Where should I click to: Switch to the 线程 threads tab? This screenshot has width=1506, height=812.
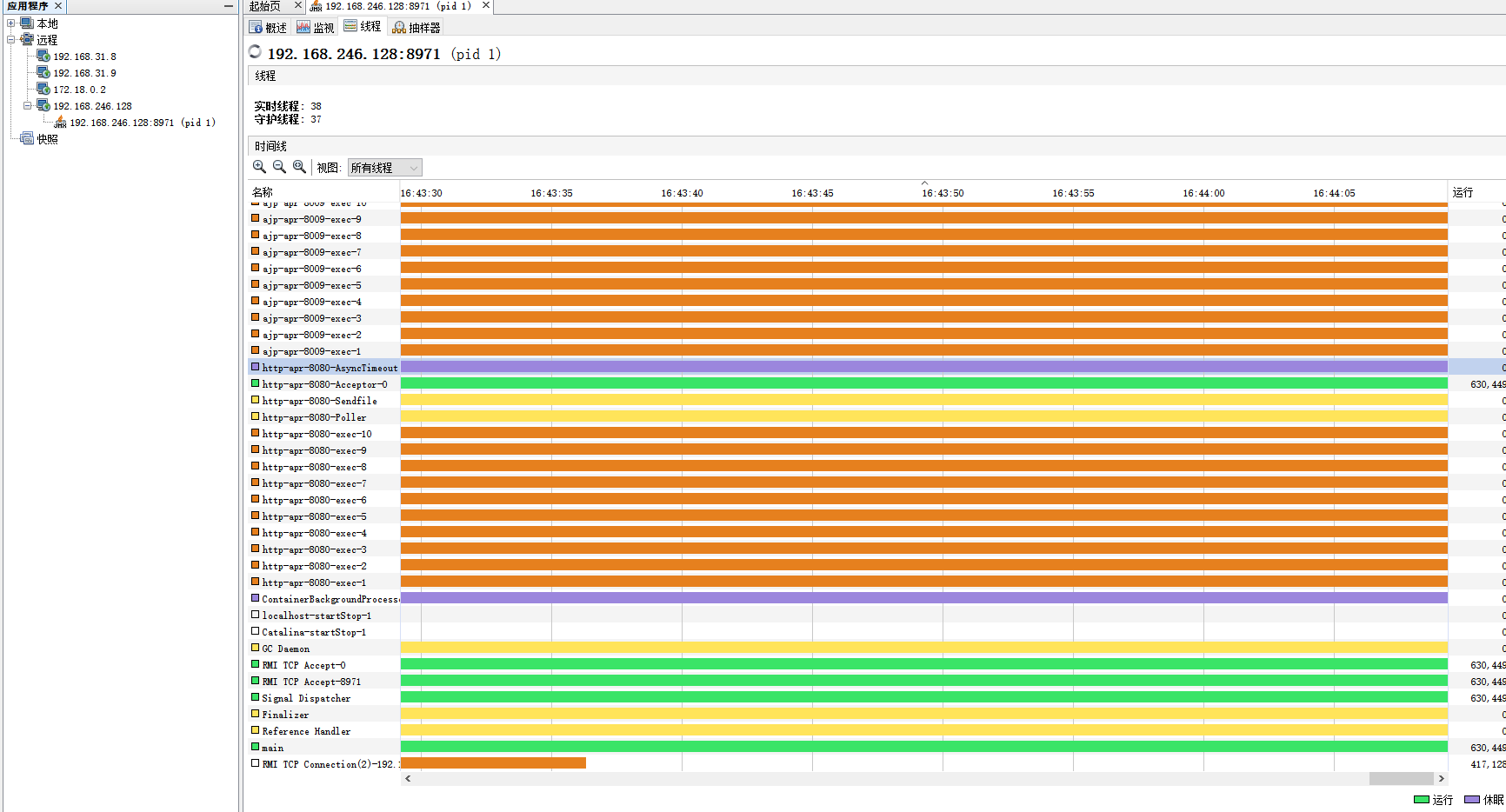[363, 26]
